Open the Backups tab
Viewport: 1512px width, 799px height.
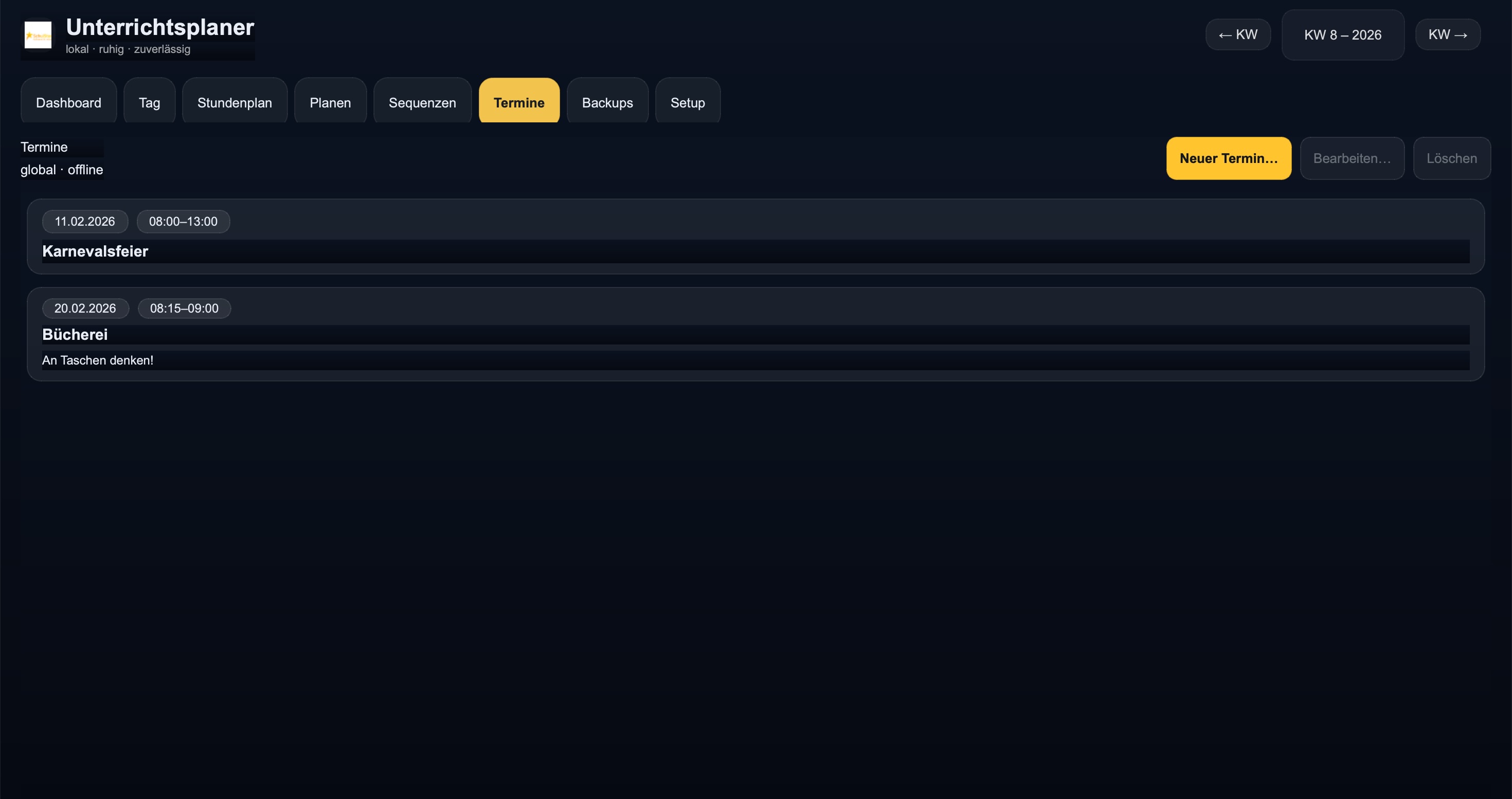tap(607, 103)
